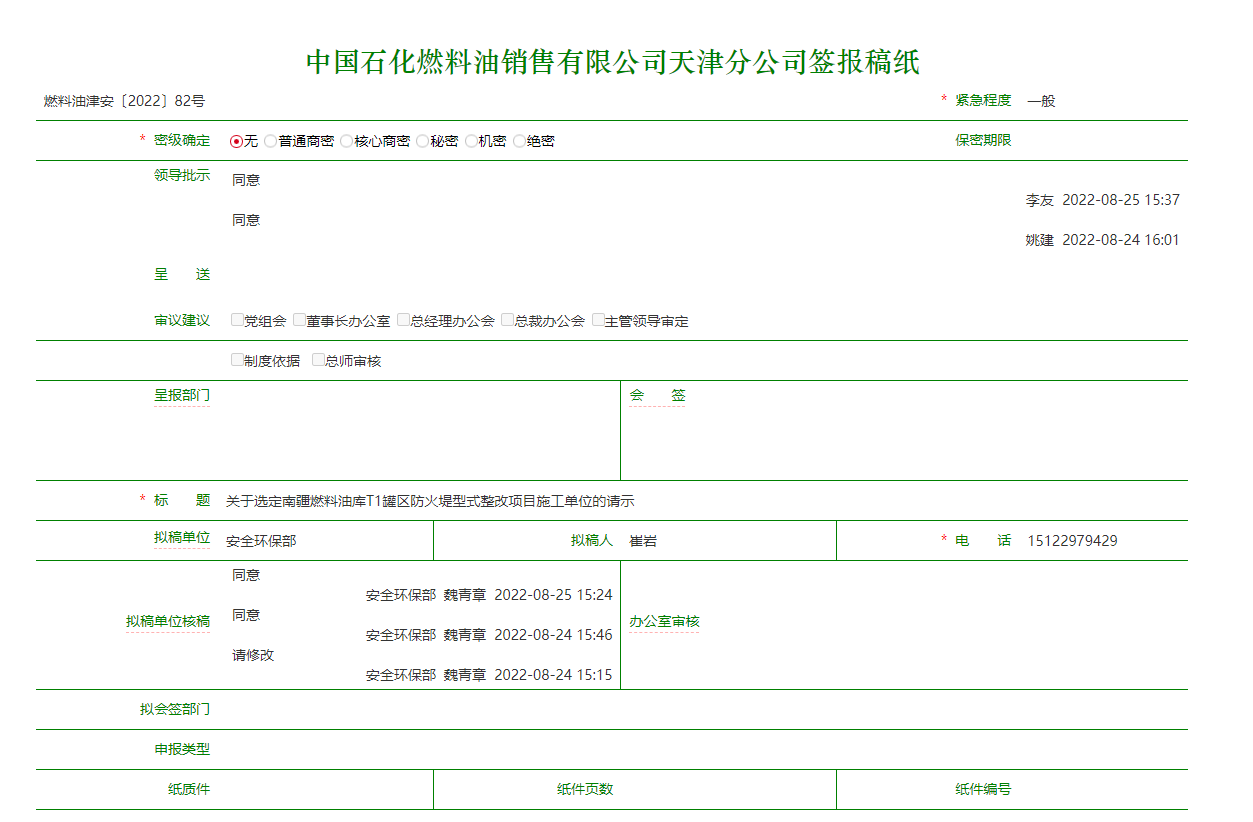Check the 总师审核 checkbox
The image size is (1253, 822).
[x=318, y=360]
